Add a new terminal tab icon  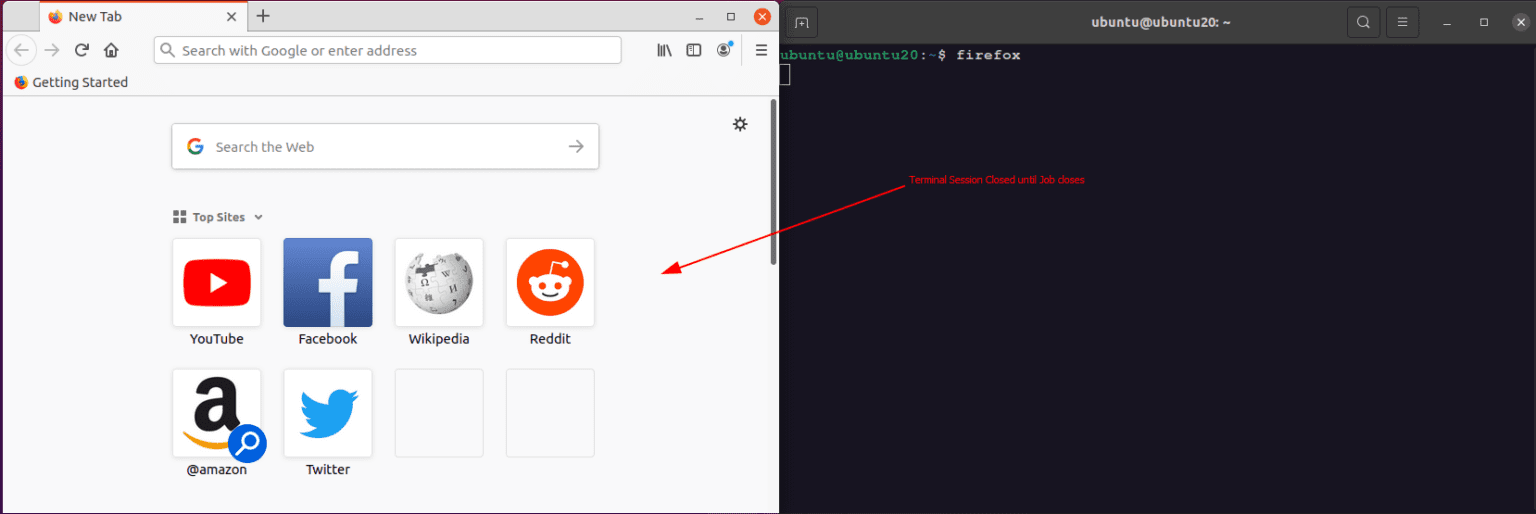(x=802, y=22)
